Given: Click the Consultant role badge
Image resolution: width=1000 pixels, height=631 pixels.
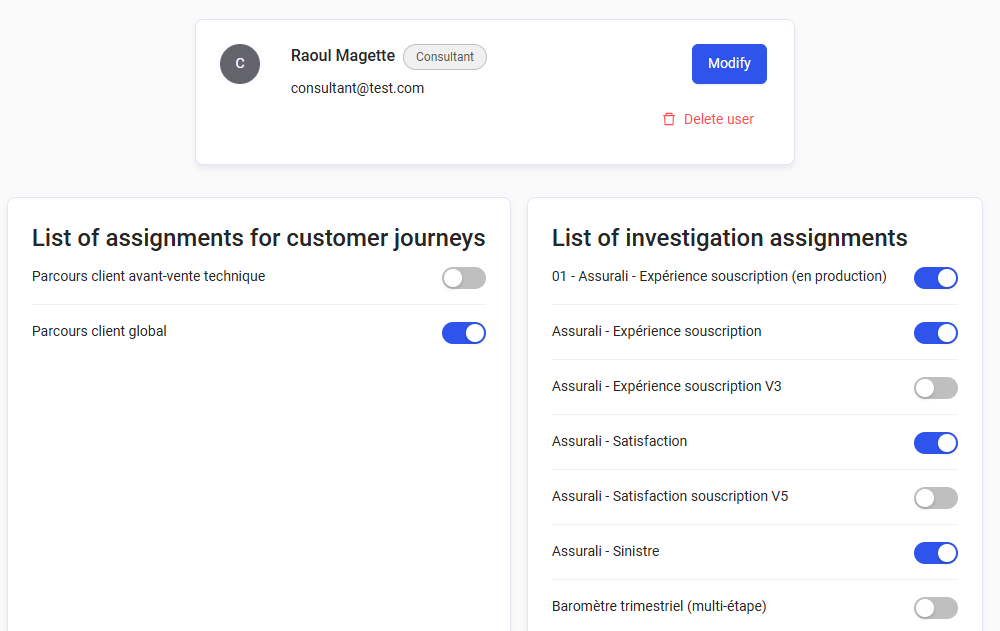Looking at the screenshot, I should [445, 57].
